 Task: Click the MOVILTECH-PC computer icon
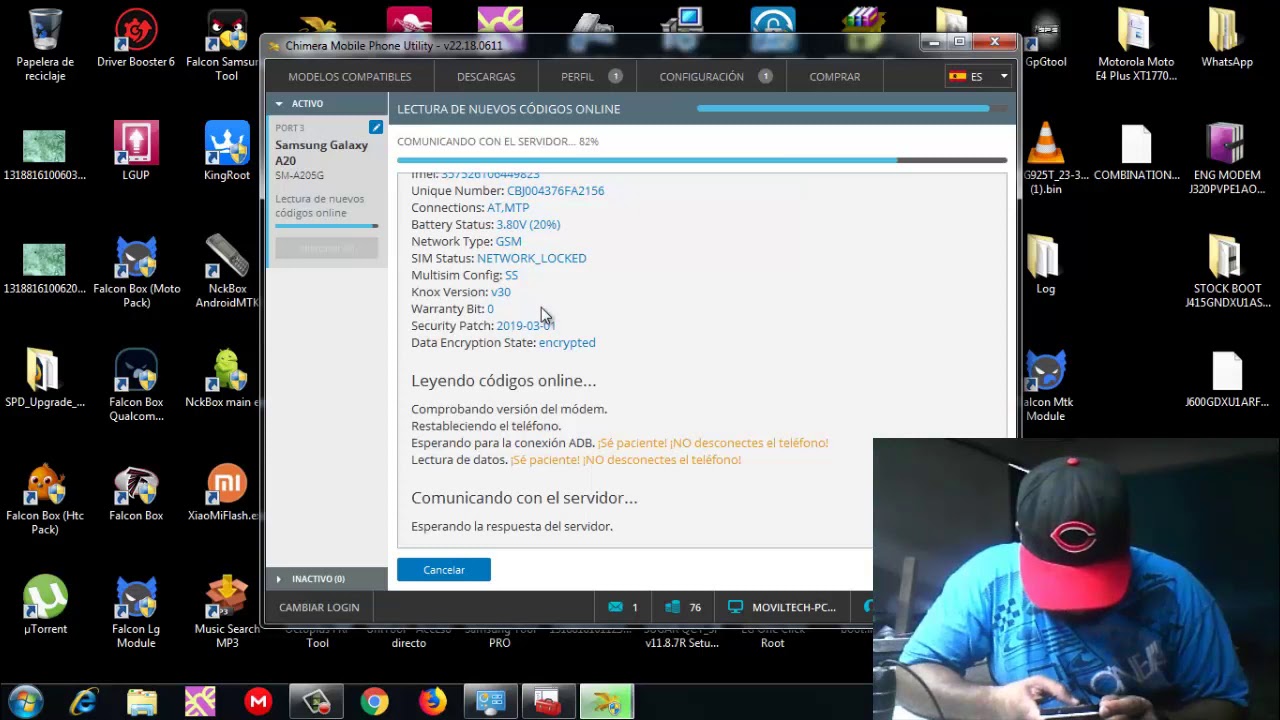pos(736,607)
